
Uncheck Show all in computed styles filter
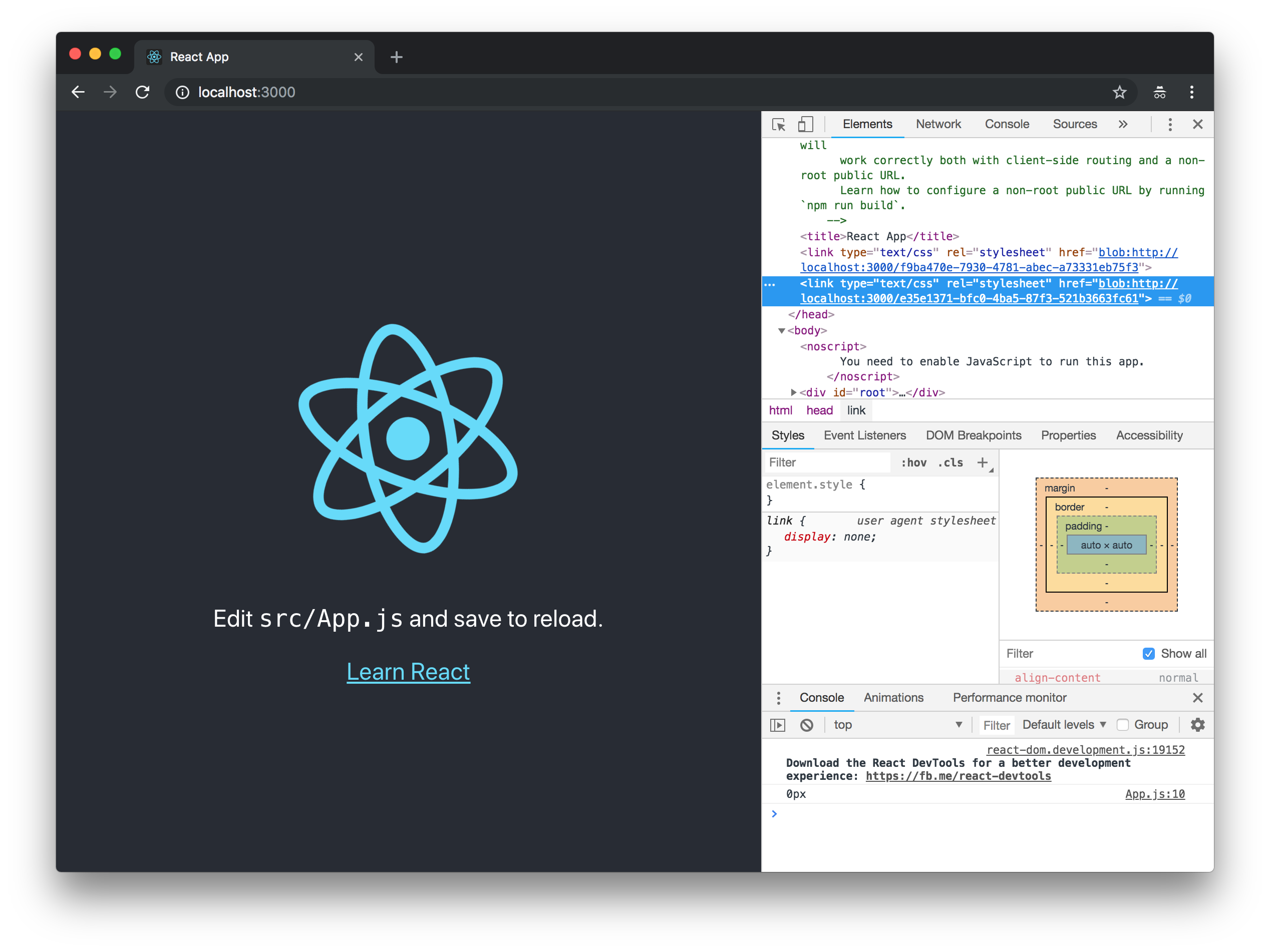coord(1148,654)
